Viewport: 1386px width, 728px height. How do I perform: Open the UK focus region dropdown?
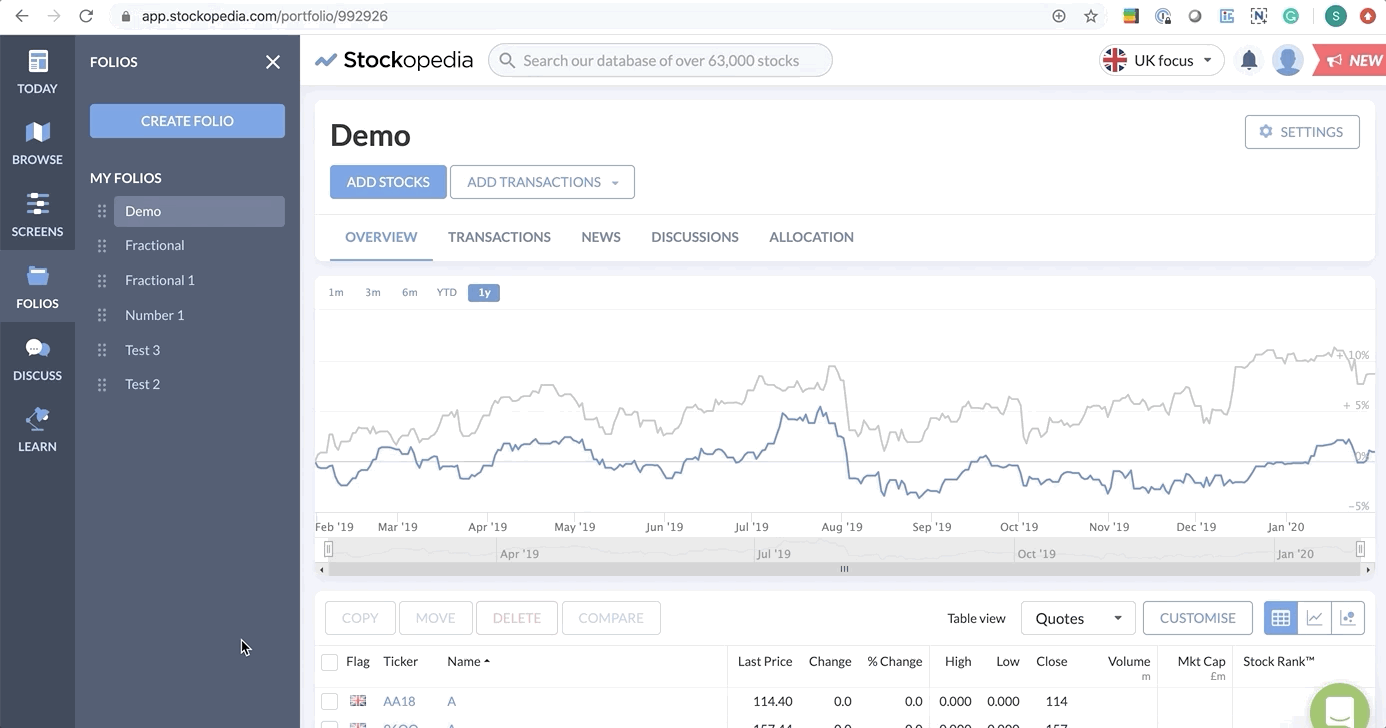pos(1162,60)
